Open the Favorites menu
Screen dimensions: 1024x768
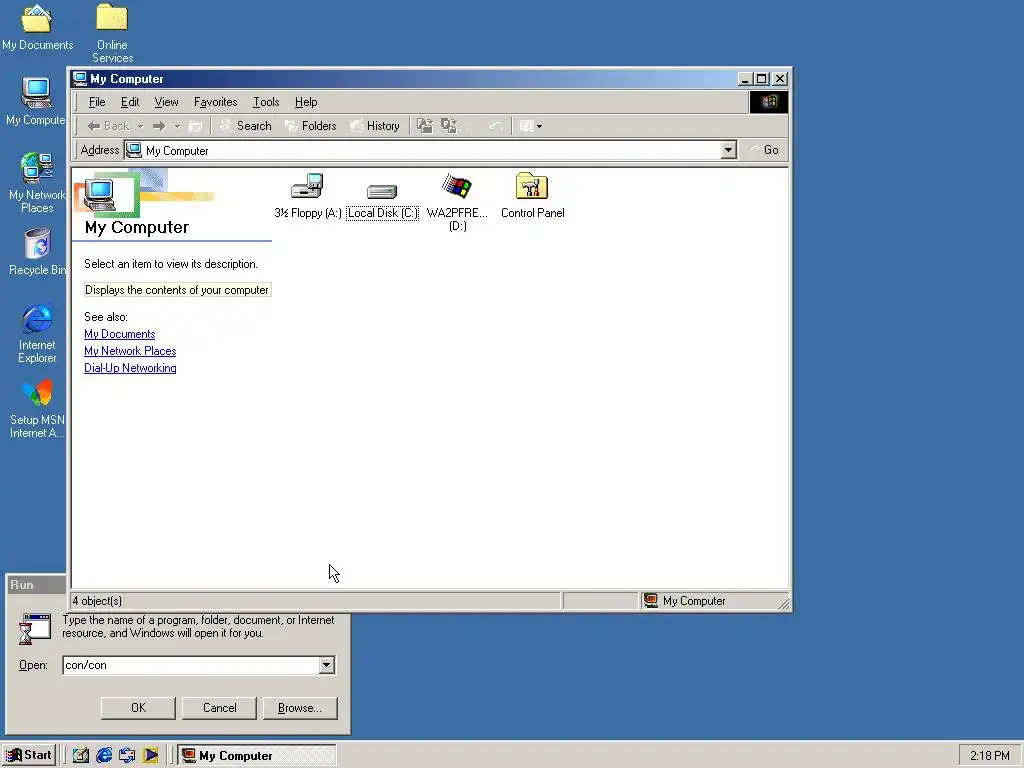(216, 102)
